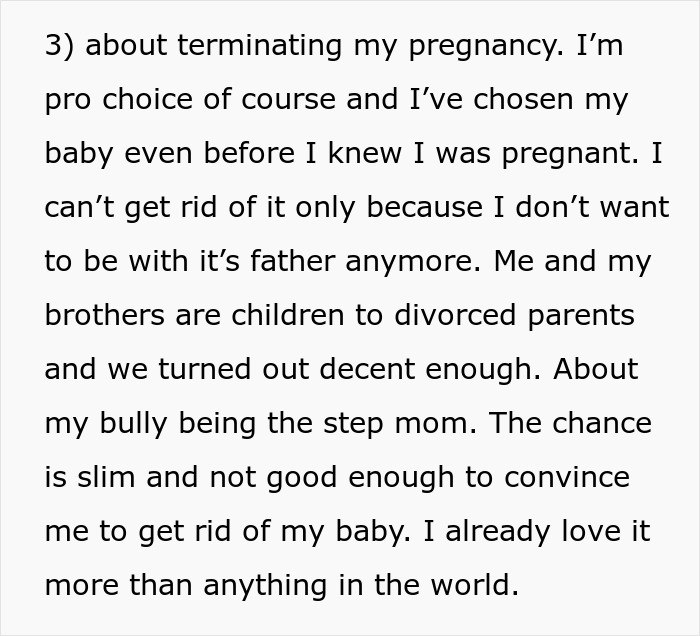The height and width of the screenshot is (636, 700).
Task: Click the word "pregnant" in third line
Action: point(575,155)
